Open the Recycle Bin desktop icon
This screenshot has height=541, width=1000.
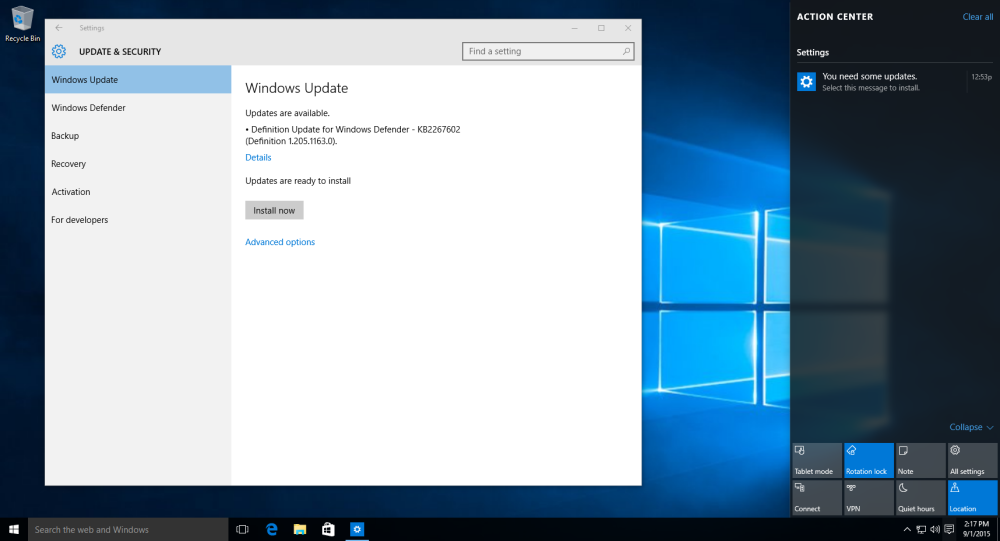pos(22,24)
